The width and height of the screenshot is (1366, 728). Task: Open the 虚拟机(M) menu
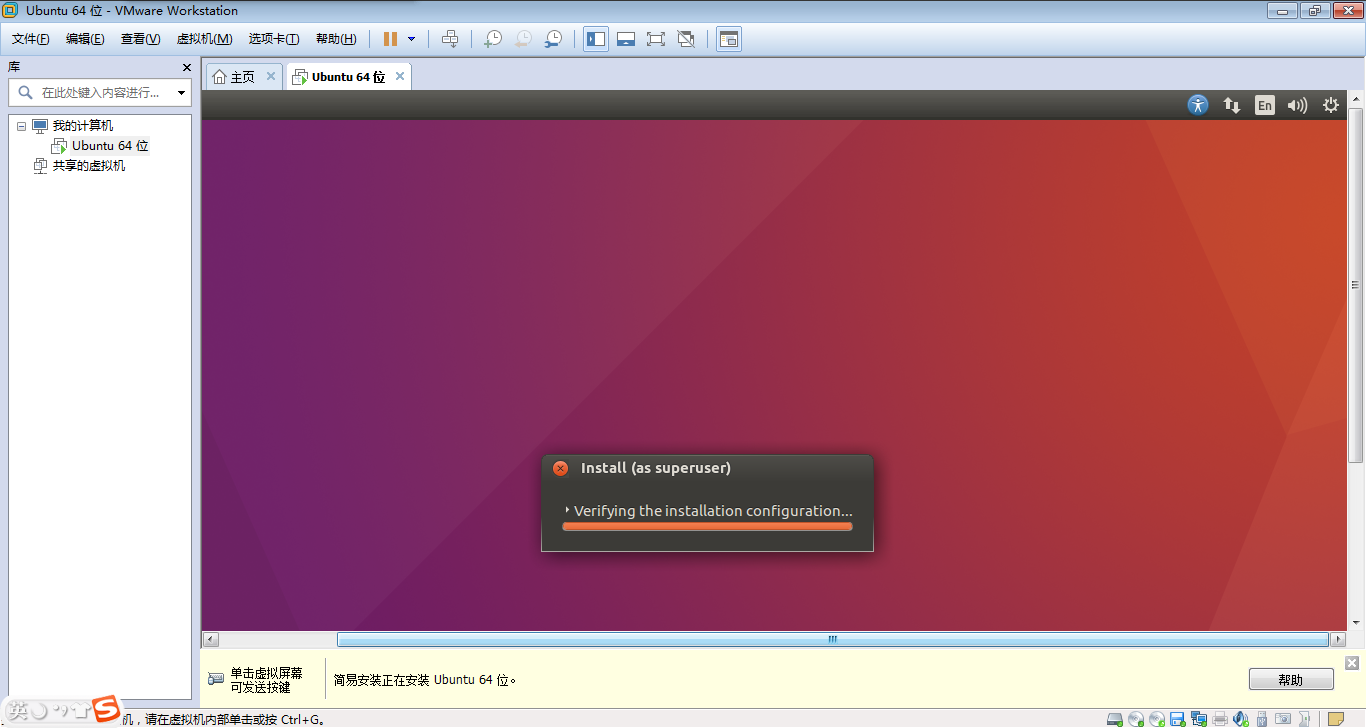pyautogui.click(x=204, y=39)
